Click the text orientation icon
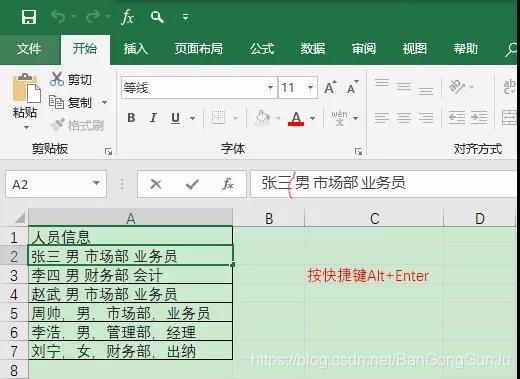520x379 pixels. pyautogui.click(x=457, y=87)
